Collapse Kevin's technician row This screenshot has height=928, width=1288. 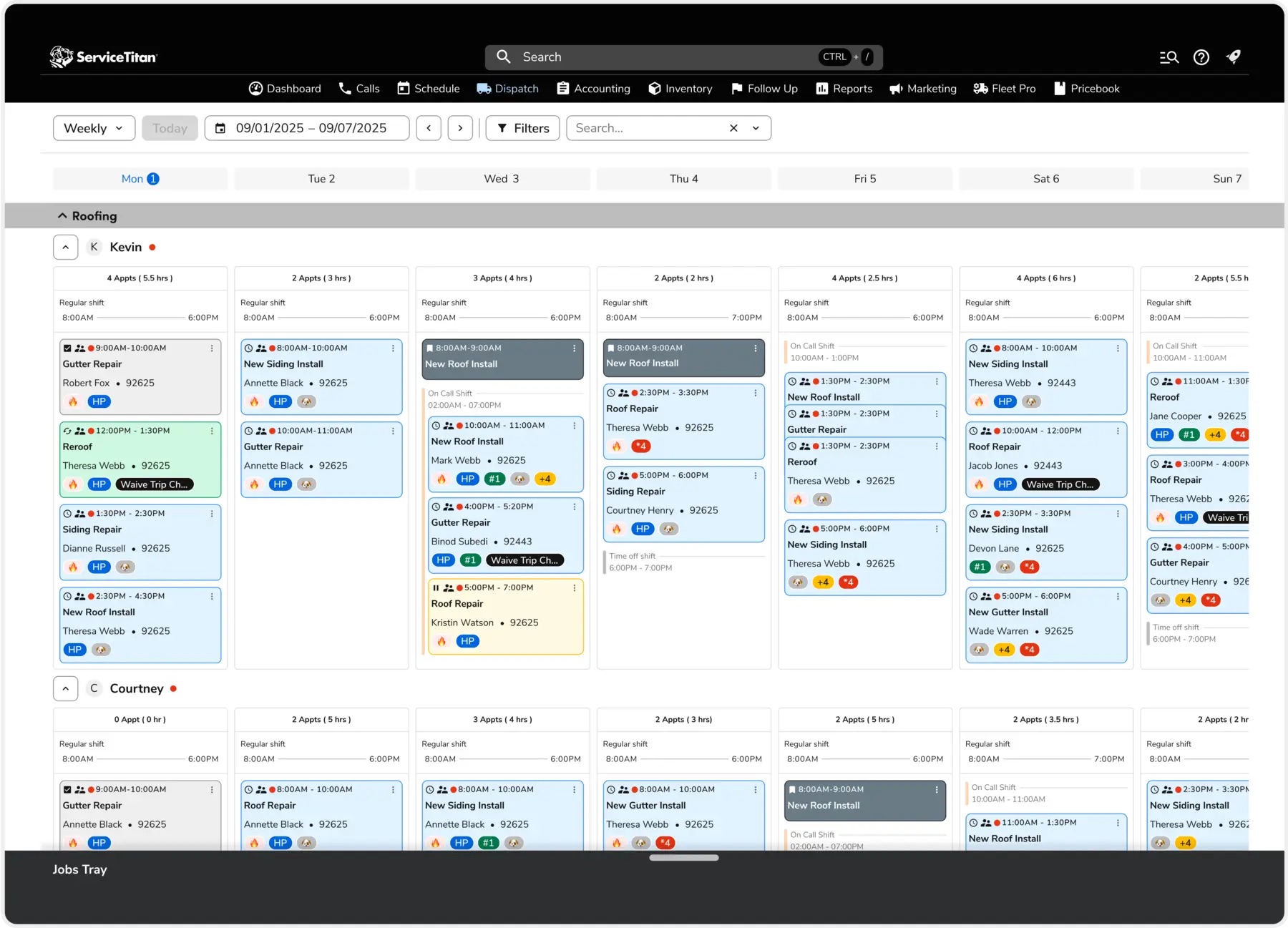[x=65, y=248]
